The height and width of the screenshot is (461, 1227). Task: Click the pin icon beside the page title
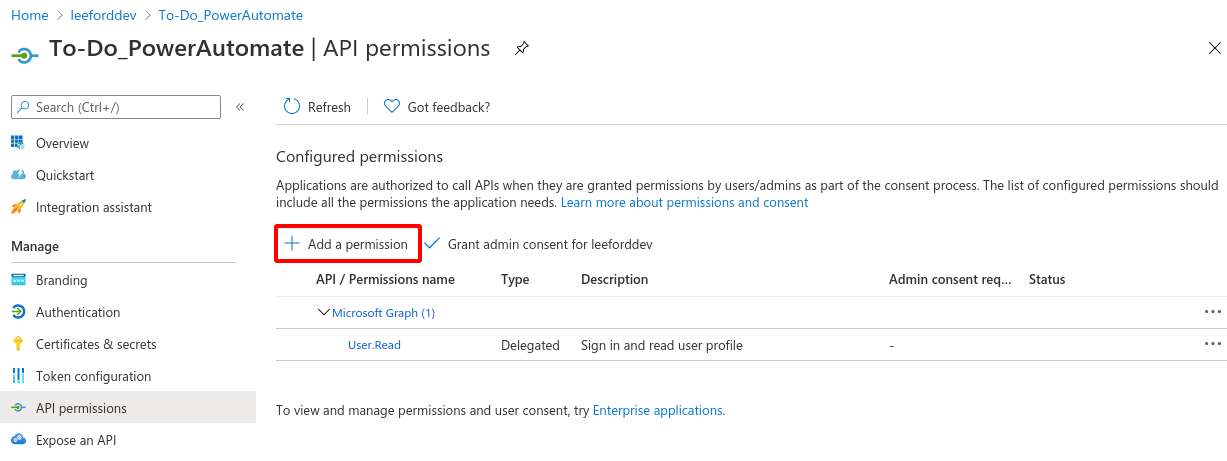521,48
